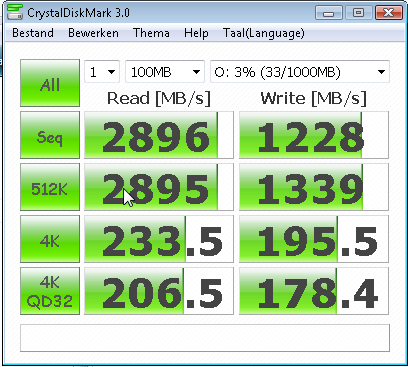The width and height of the screenshot is (408, 367).
Task: Open the Bewerken menu
Action: tap(93, 33)
